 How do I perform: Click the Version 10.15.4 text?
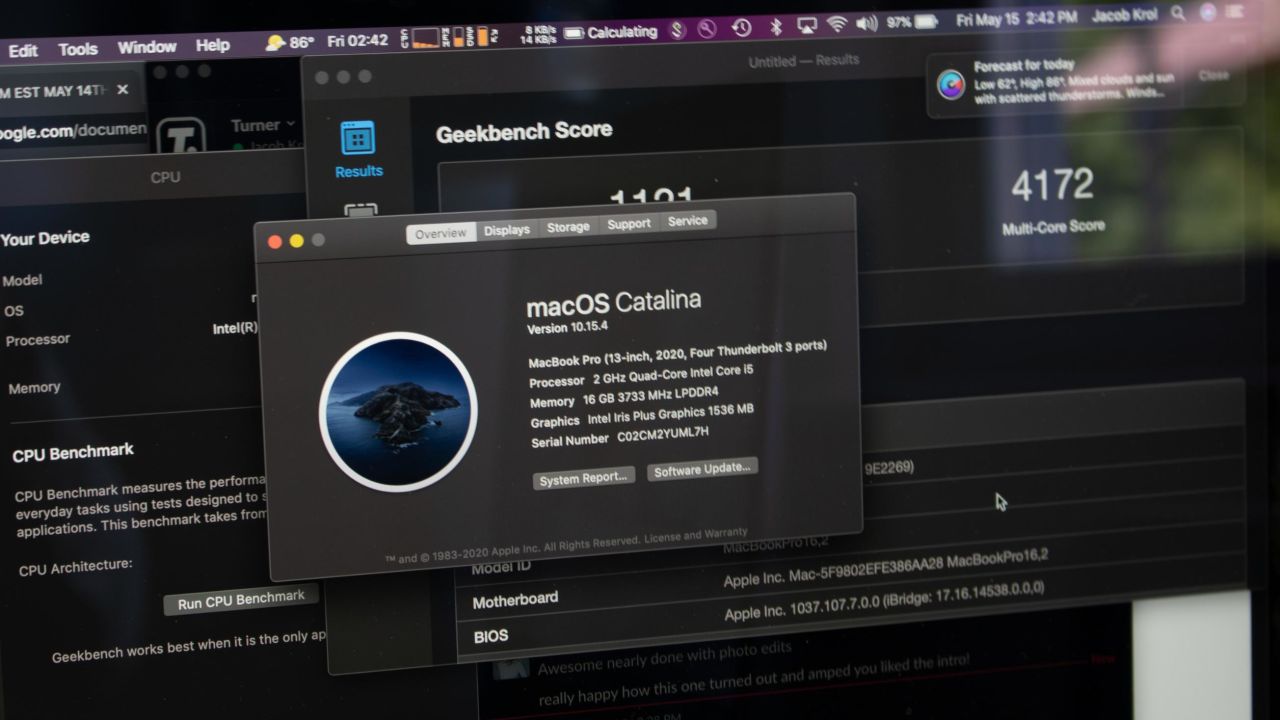569,328
